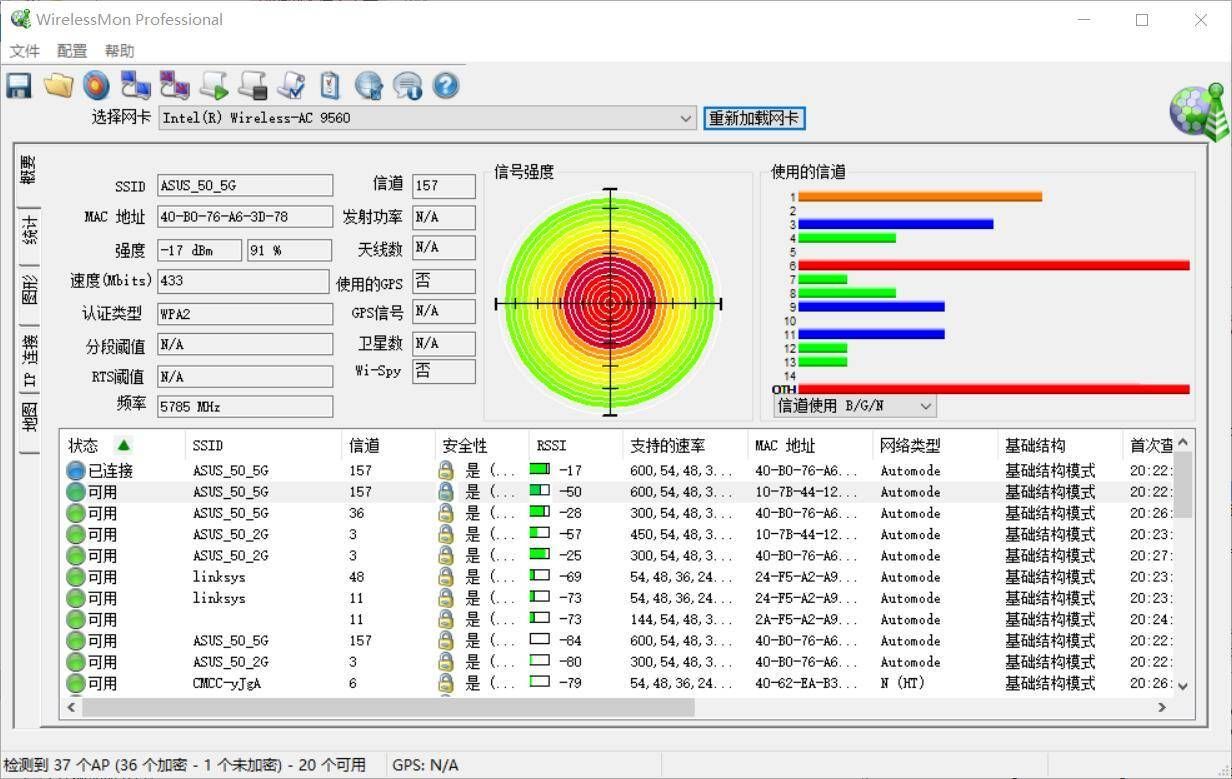
Task: Open help with the question mark icon
Action: click(x=446, y=85)
